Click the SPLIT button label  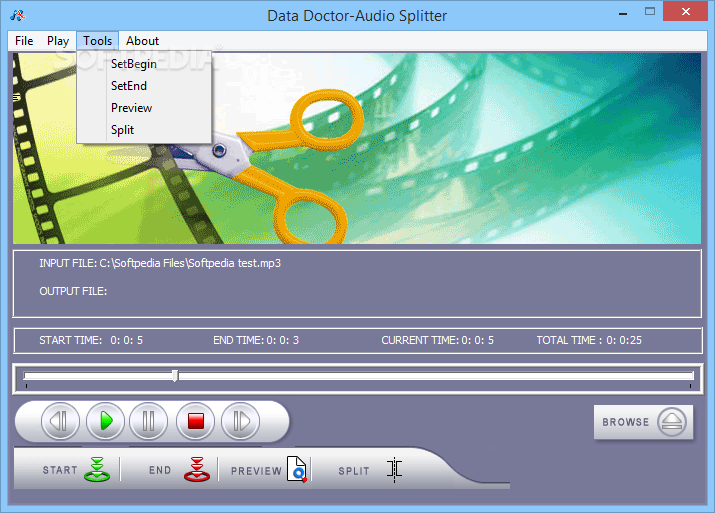354,471
